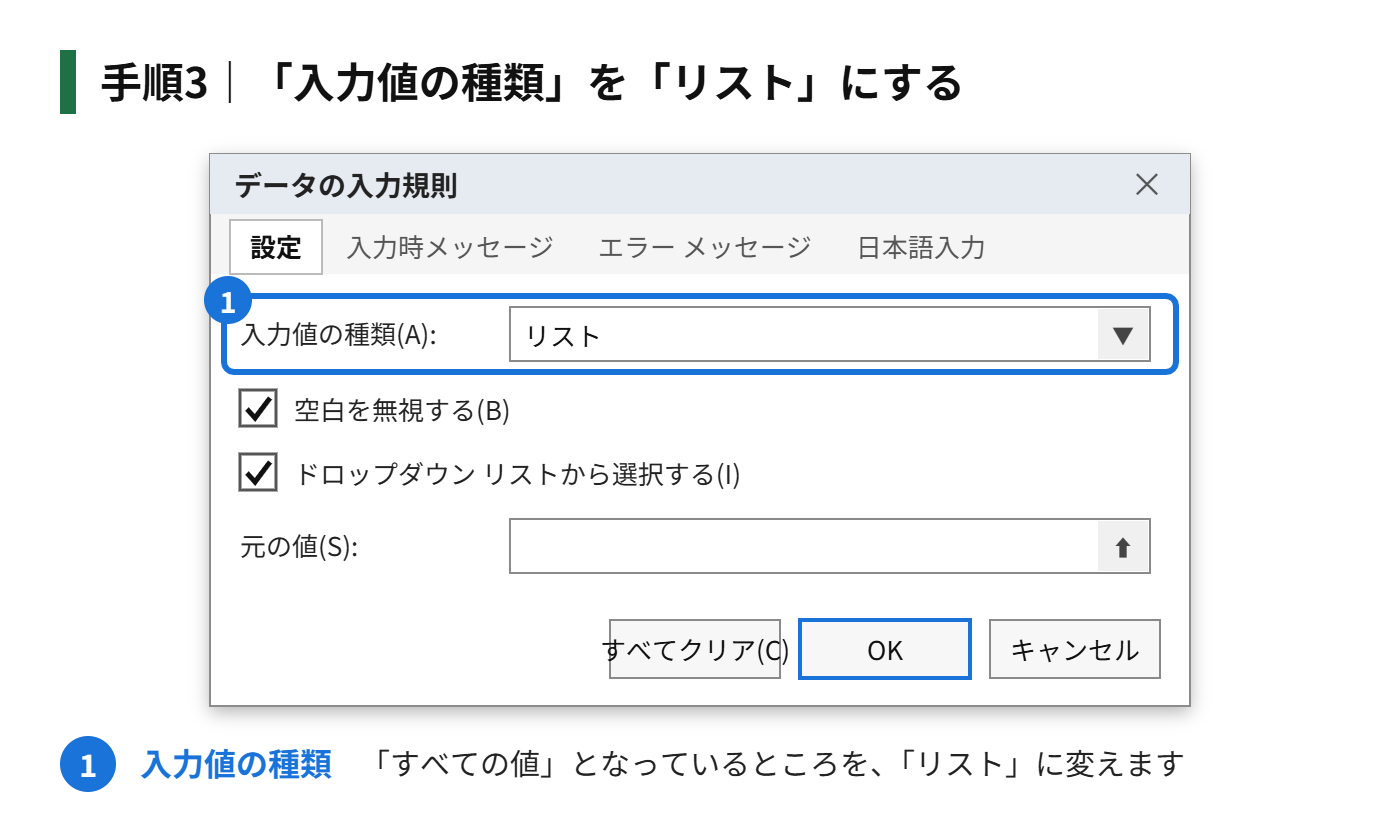
Task: Click the データの入力規則 dialog title text
Action: click(x=346, y=185)
